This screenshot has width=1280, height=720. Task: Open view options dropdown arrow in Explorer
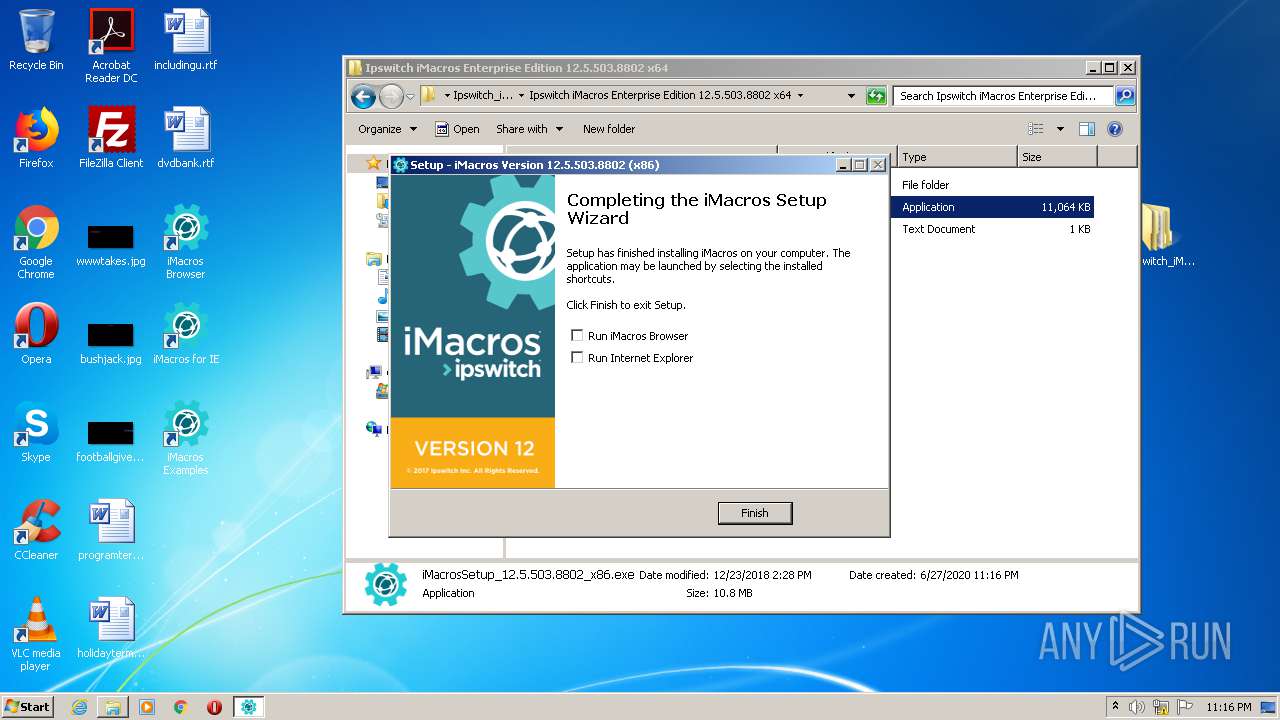[1060, 129]
